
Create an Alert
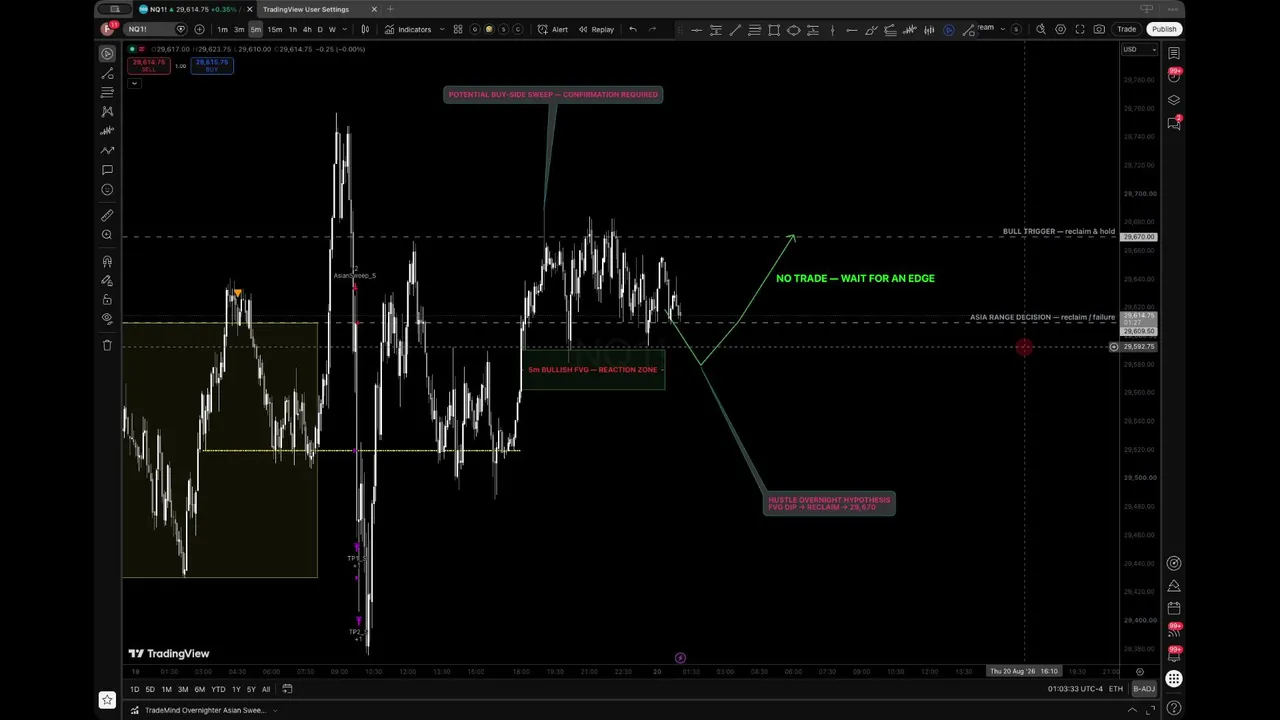553,29
